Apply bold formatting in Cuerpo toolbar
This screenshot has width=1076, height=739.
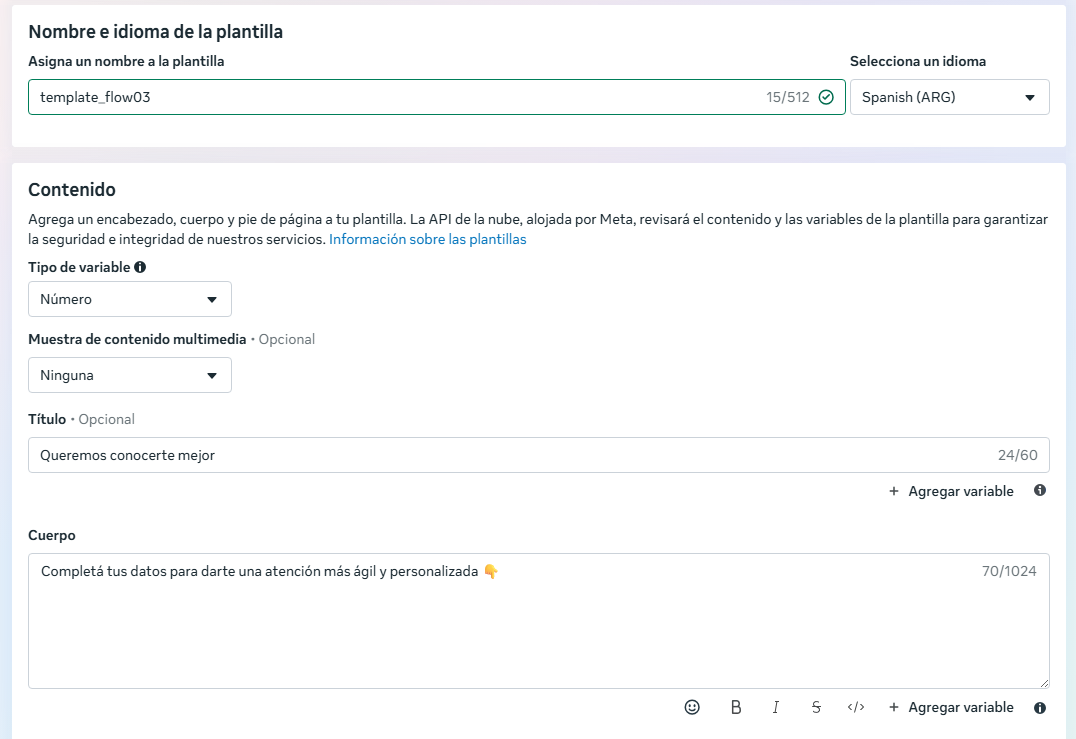click(x=736, y=707)
